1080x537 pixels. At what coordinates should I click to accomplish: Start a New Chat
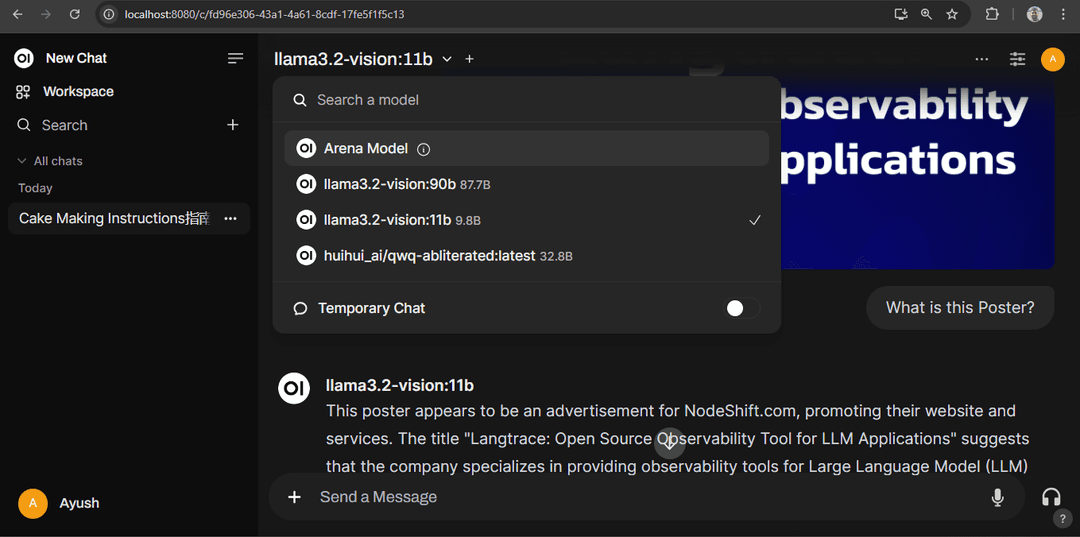76,59
